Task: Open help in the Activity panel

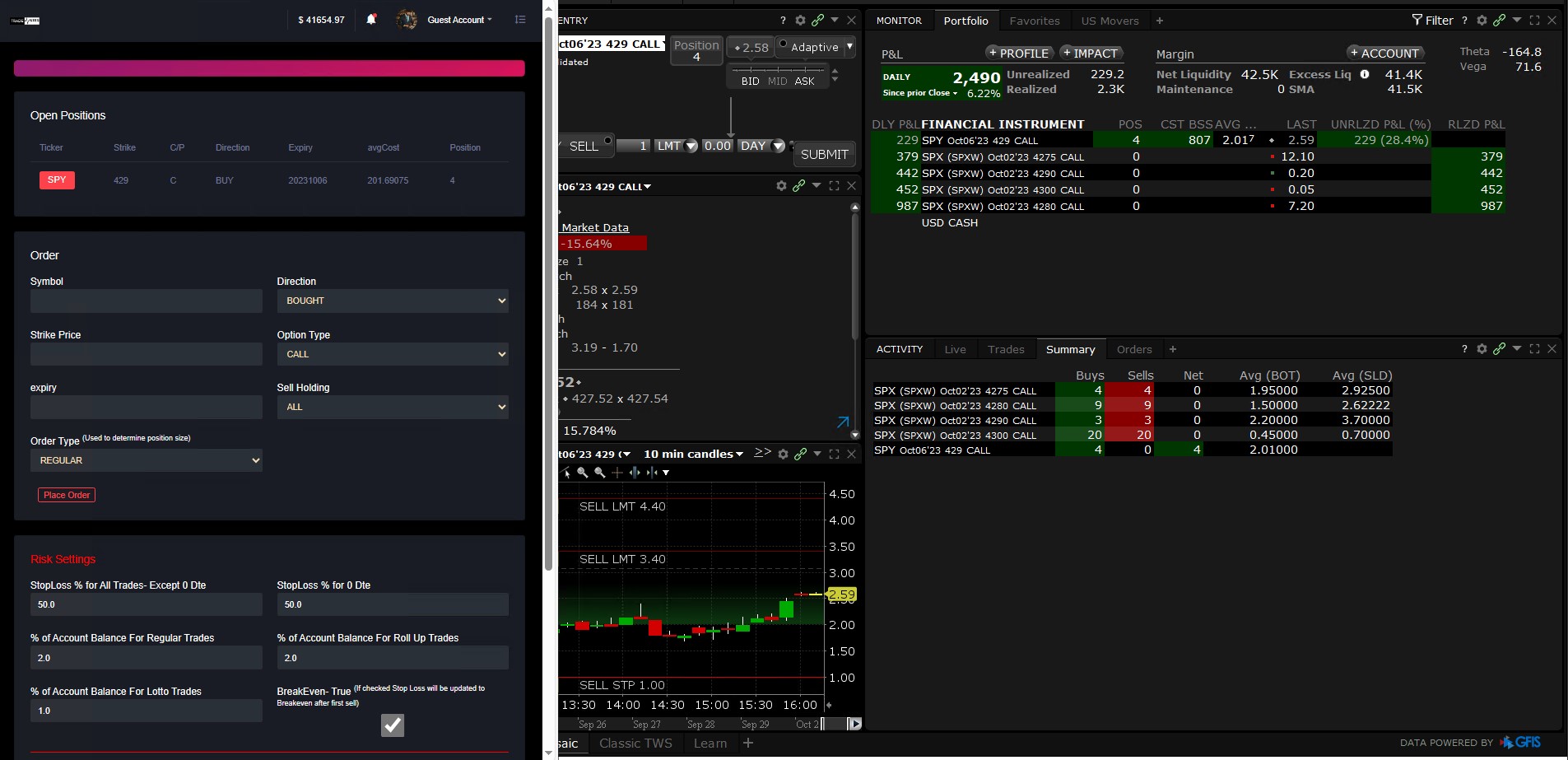Action: (1464, 349)
